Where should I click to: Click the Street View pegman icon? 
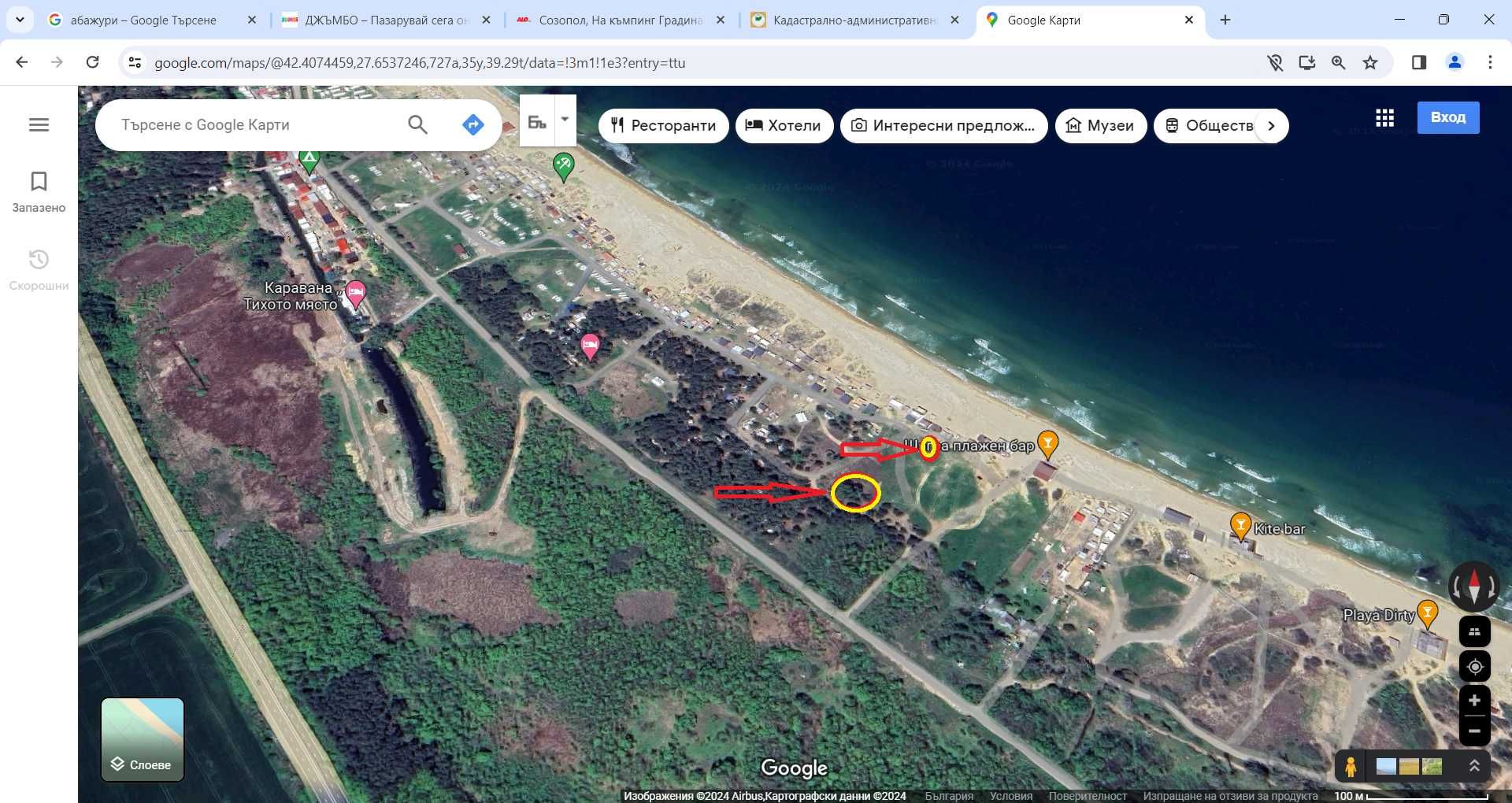[1351, 766]
